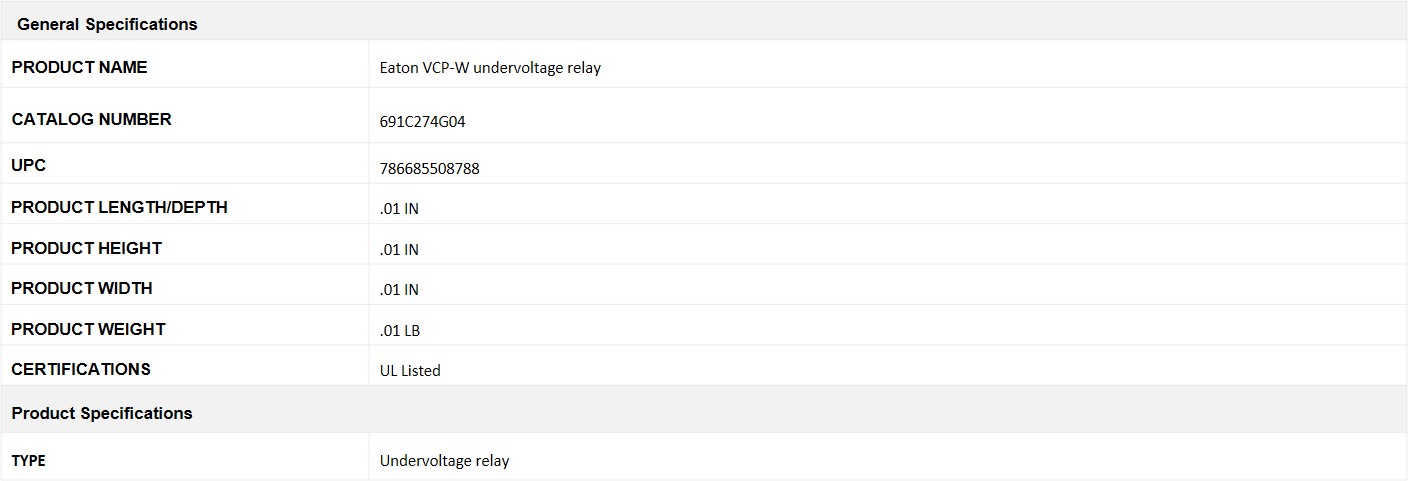The image size is (1408, 481).
Task: Click the weight value .01 LB
Action: tap(399, 331)
